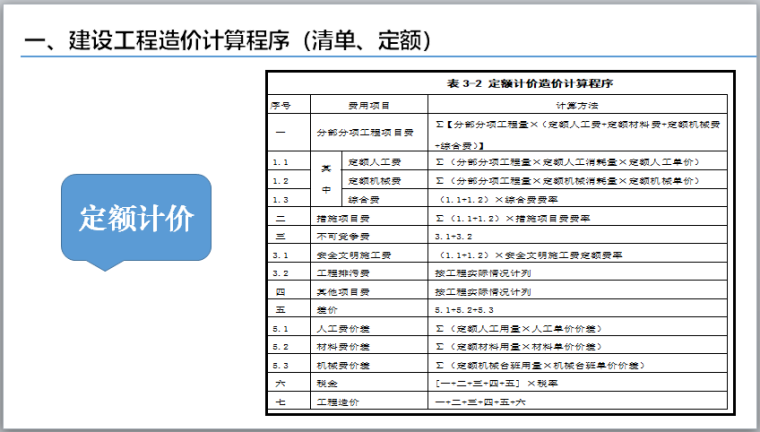Viewport: 760px width, 432px height.
Task: Select the 措施项目费 table cell
Action: tap(369, 218)
